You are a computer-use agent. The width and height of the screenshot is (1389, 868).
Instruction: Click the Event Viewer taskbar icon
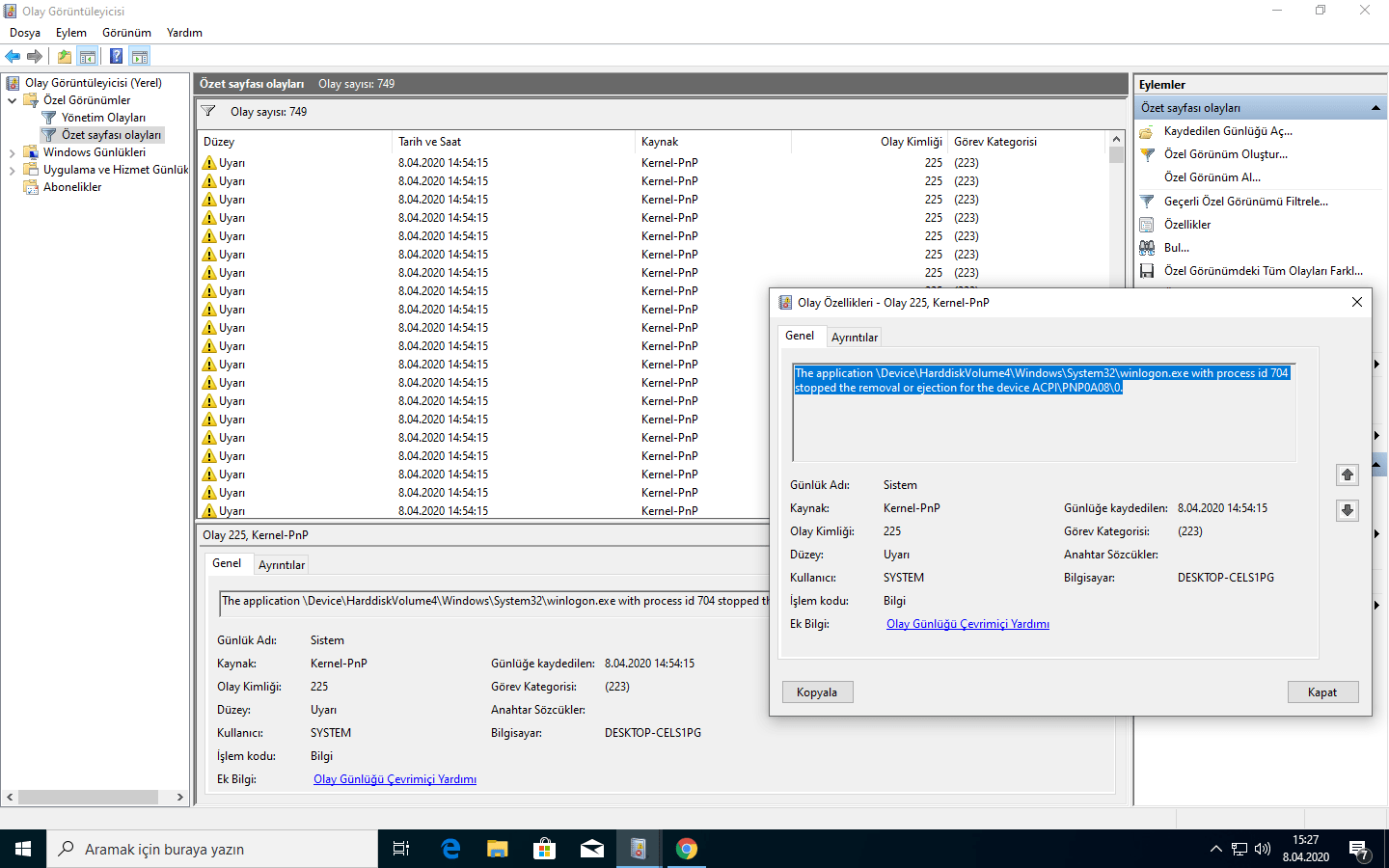pos(639,849)
